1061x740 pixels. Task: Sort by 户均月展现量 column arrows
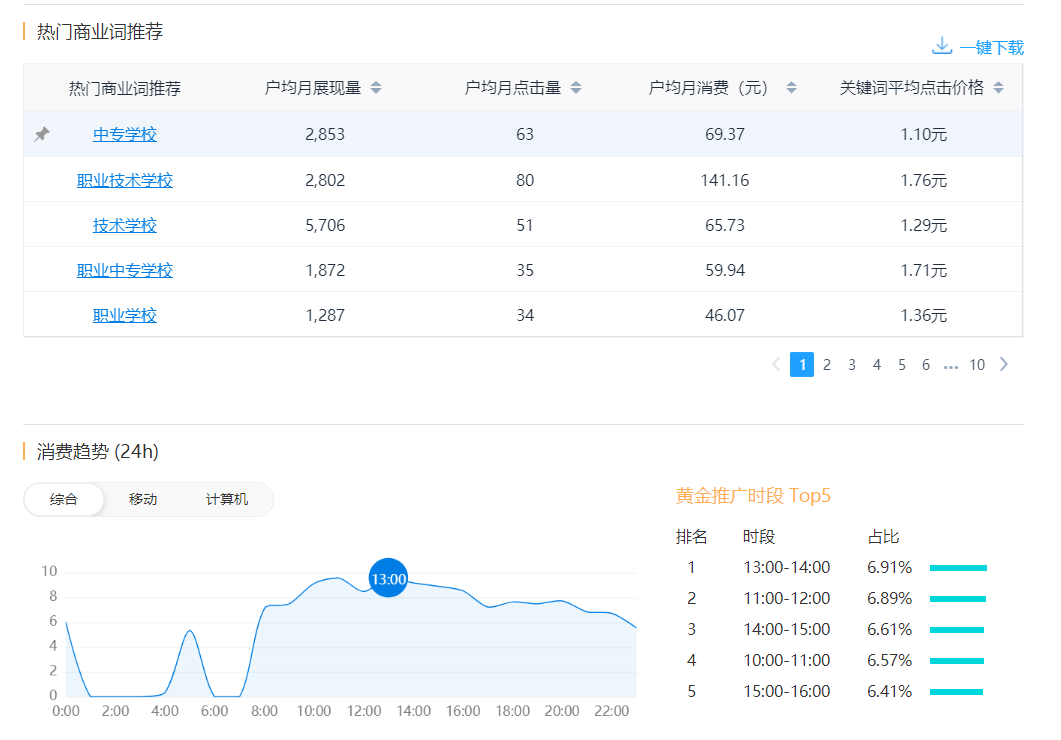[x=376, y=88]
